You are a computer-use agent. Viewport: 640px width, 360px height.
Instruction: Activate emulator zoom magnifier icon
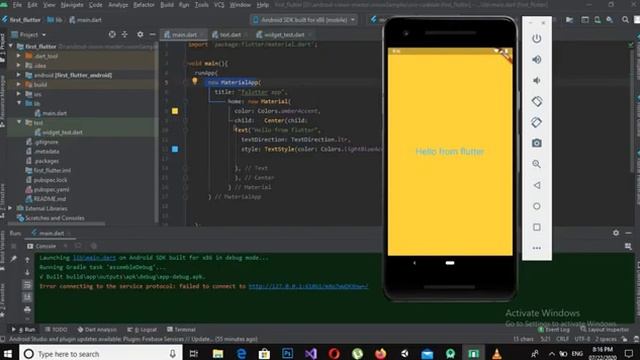coord(536,164)
